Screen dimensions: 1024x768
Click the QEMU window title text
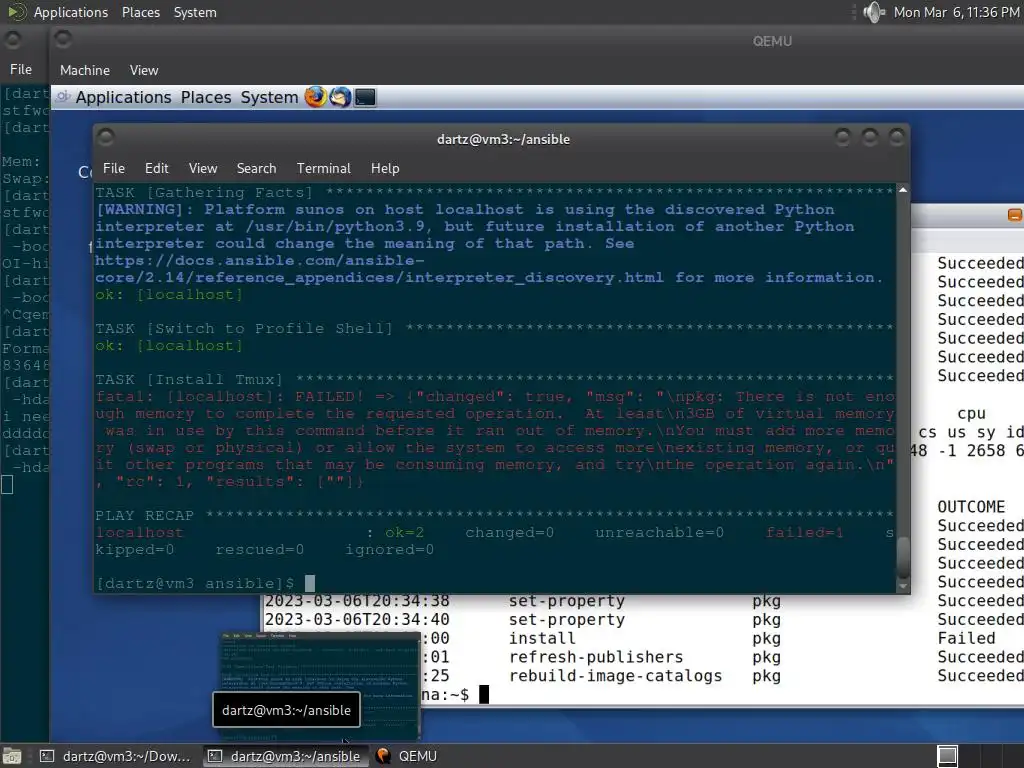pyautogui.click(x=772, y=41)
